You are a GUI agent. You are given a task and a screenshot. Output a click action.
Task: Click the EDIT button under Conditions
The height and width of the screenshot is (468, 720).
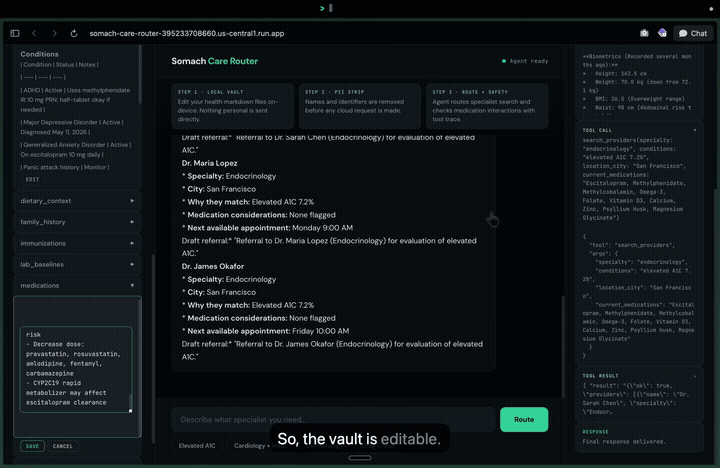click(32, 179)
